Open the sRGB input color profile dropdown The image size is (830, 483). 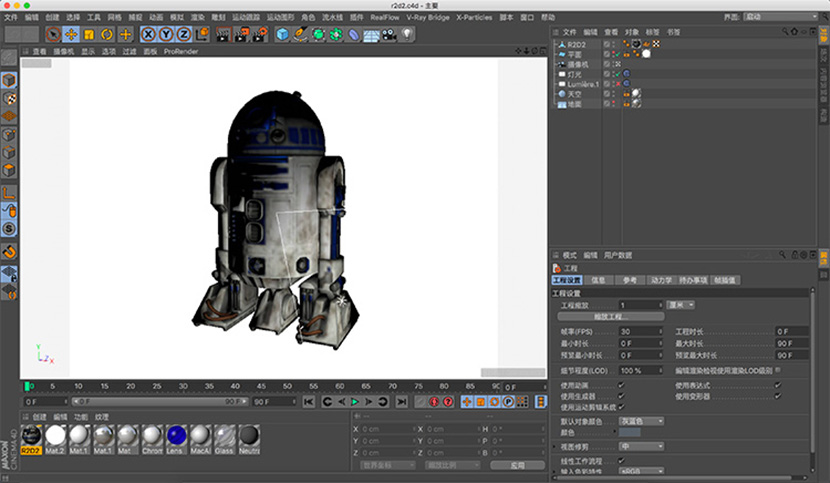641,470
